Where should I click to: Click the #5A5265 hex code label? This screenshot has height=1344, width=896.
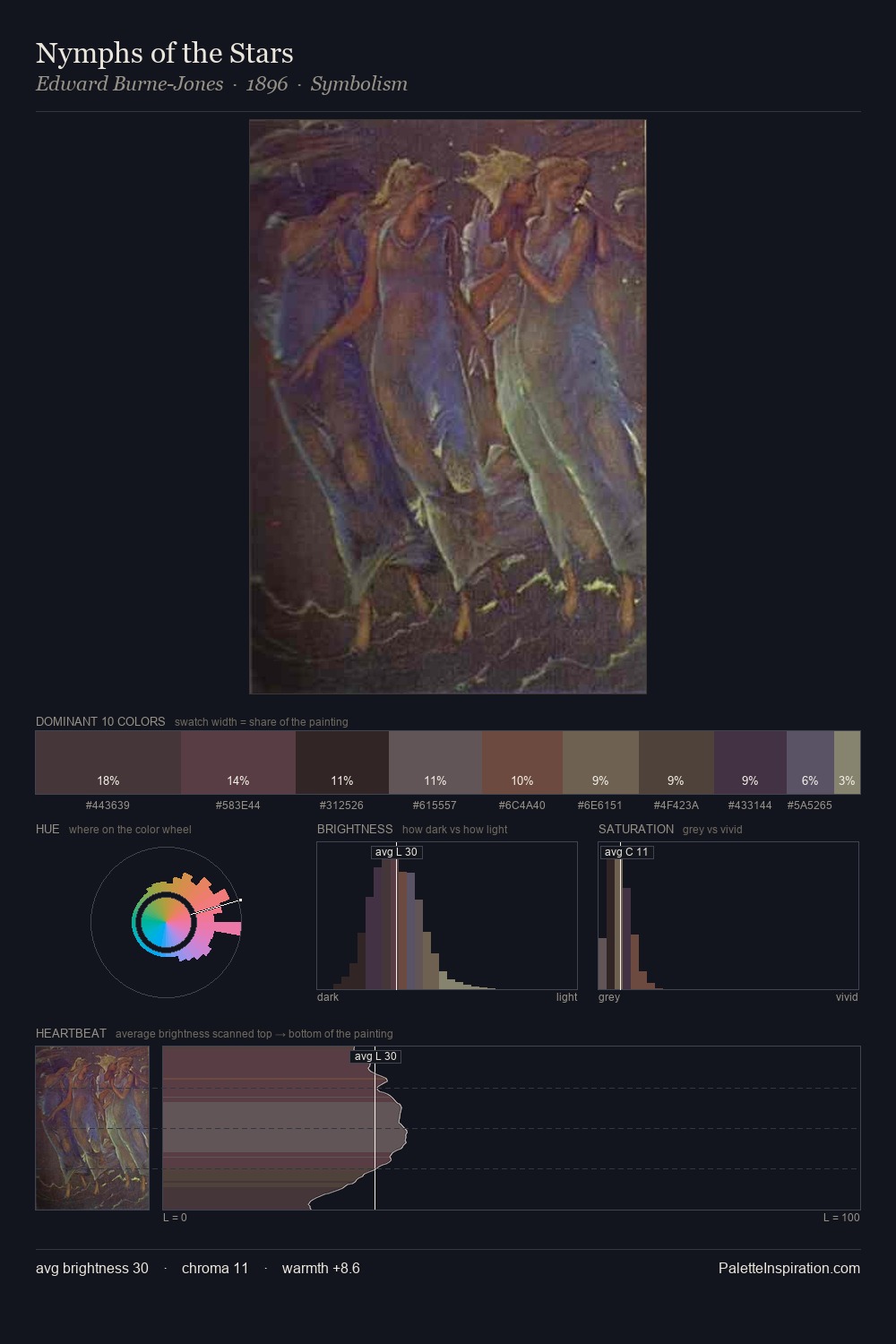click(x=810, y=806)
